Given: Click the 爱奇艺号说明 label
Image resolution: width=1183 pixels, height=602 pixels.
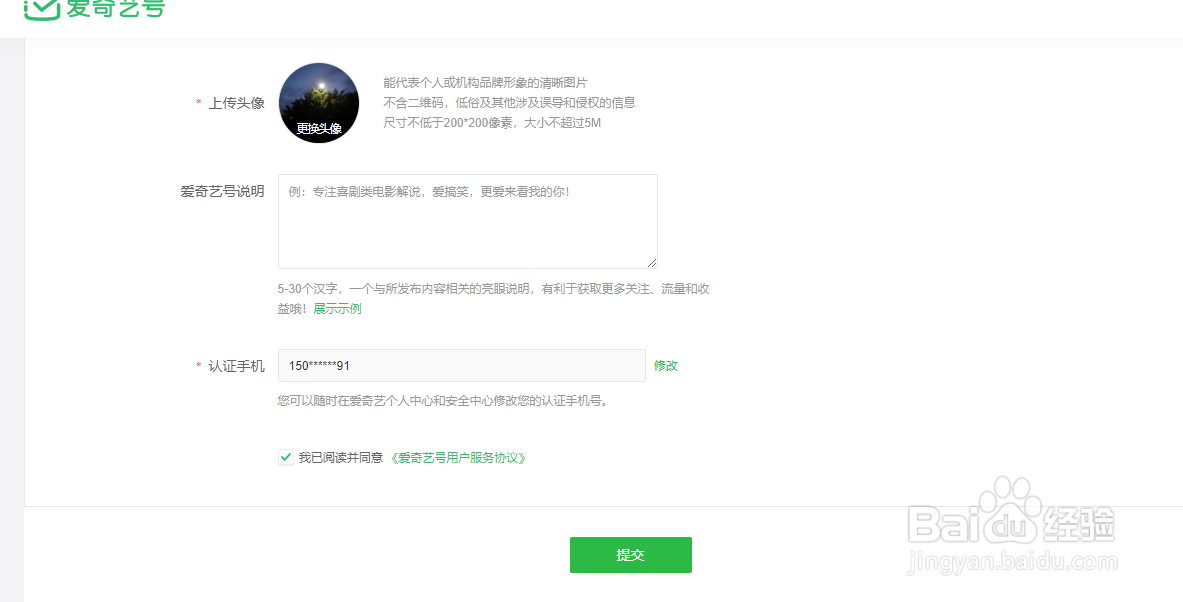Looking at the screenshot, I should click(x=223, y=192).
